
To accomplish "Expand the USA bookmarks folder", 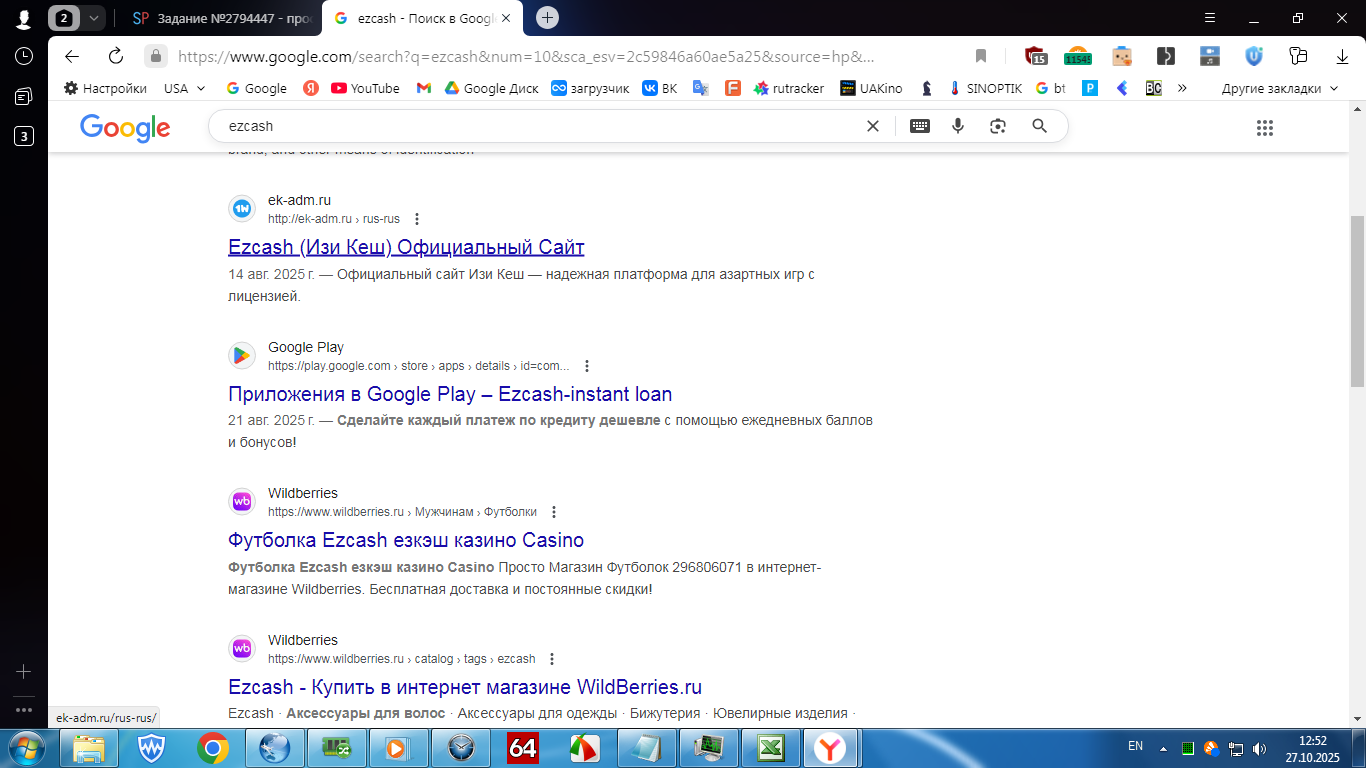I will coord(185,88).
